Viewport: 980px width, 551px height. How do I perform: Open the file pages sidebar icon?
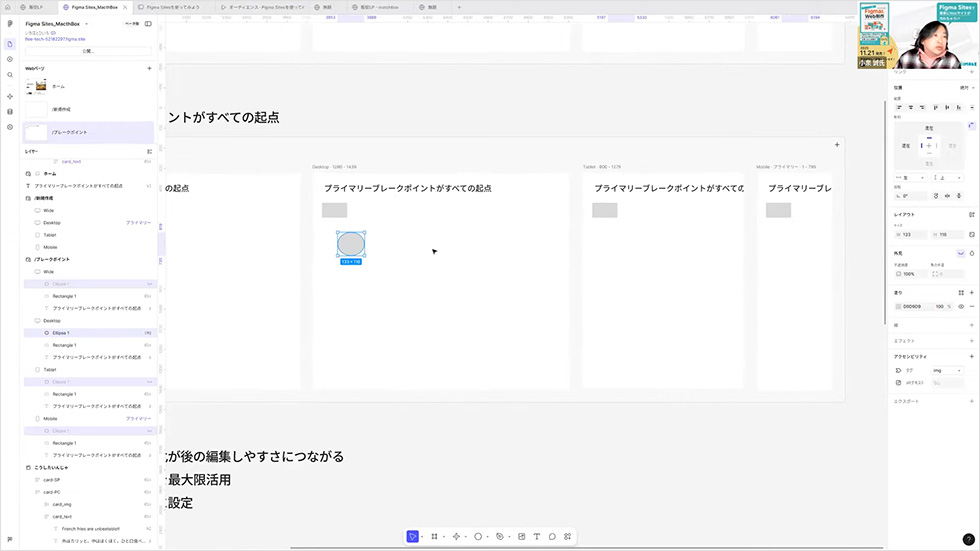[9, 44]
